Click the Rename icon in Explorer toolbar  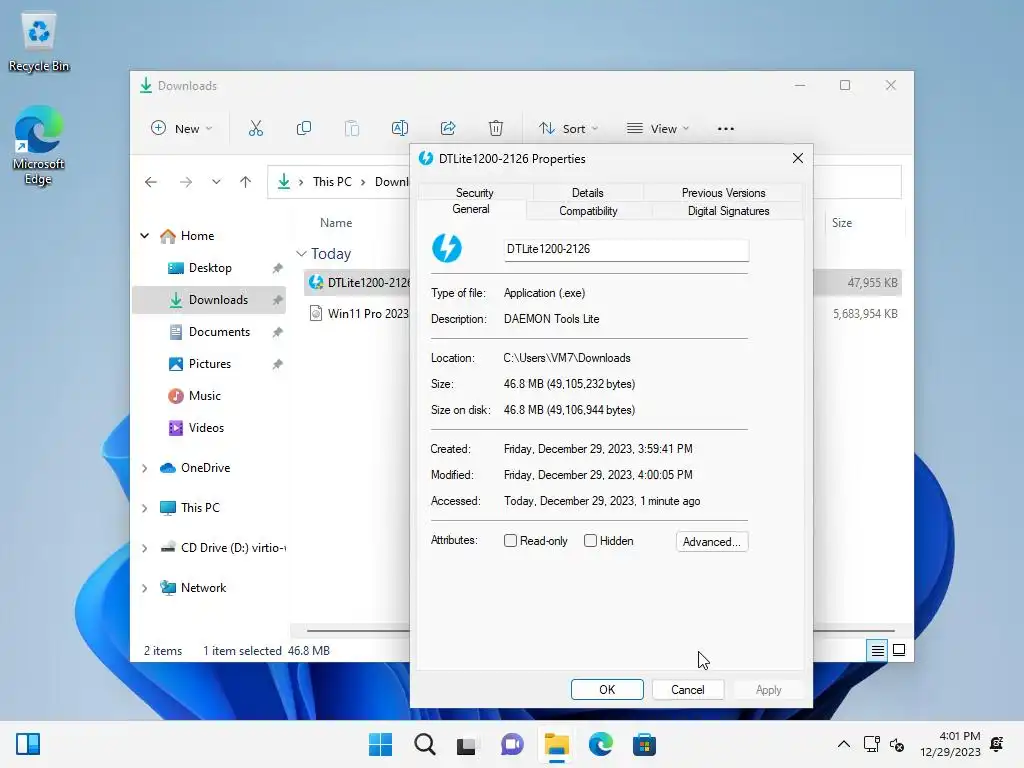pyautogui.click(x=400, y=129)
